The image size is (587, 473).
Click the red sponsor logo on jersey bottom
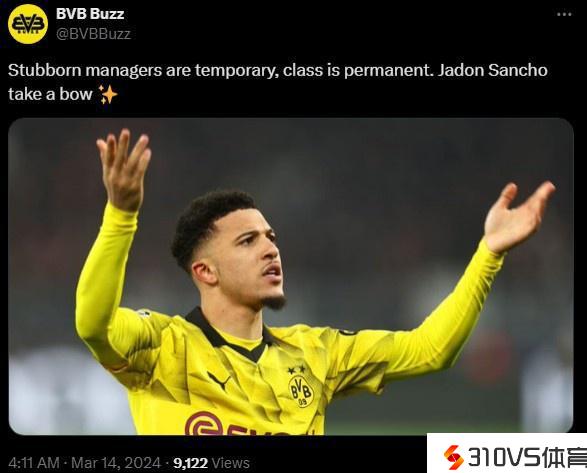click(x=241, y=424)
